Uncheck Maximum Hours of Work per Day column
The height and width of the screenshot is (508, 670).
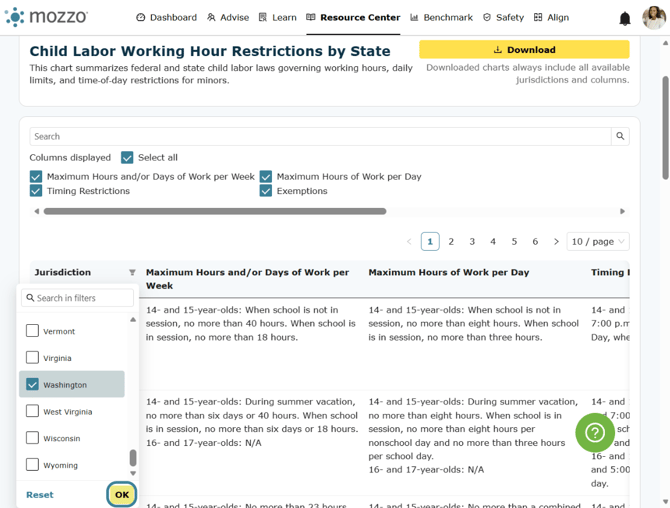click(266, 177)
